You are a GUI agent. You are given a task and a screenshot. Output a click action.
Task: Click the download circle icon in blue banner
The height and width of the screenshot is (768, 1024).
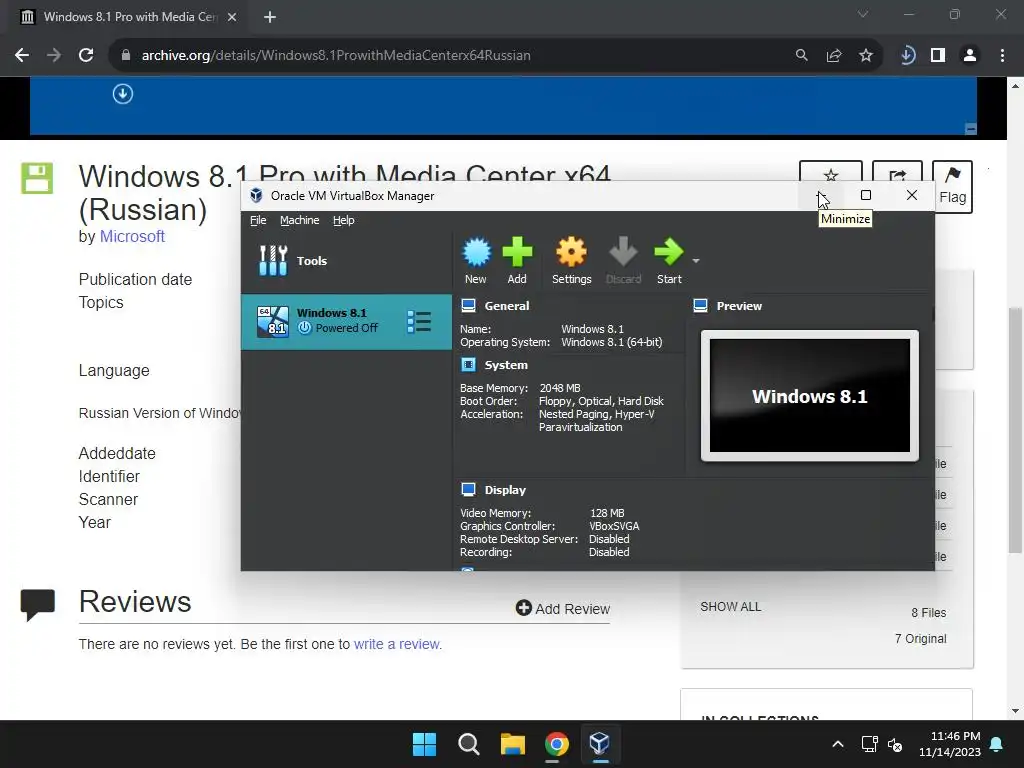(123, 94)
